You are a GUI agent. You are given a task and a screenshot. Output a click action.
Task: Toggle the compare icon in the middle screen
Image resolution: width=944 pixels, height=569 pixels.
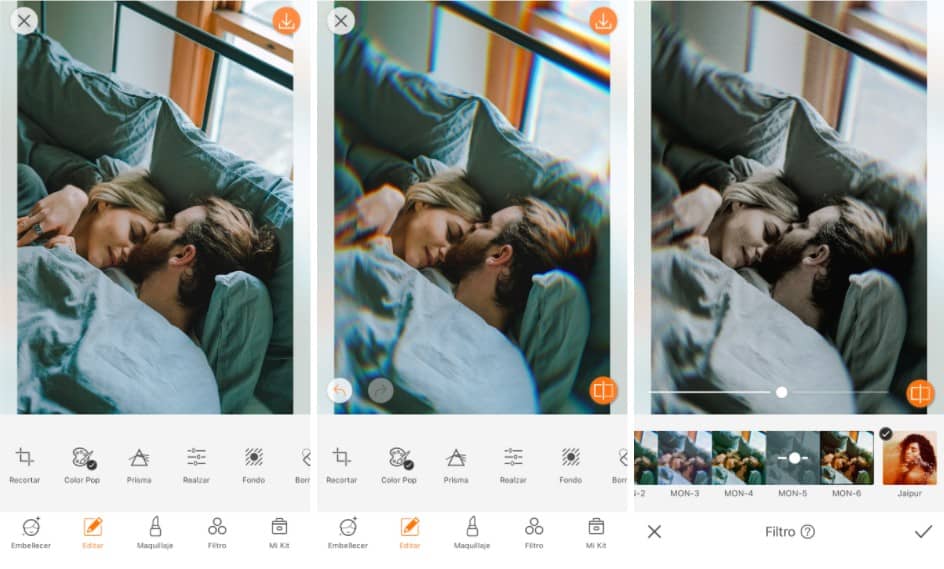coord(602,390)
